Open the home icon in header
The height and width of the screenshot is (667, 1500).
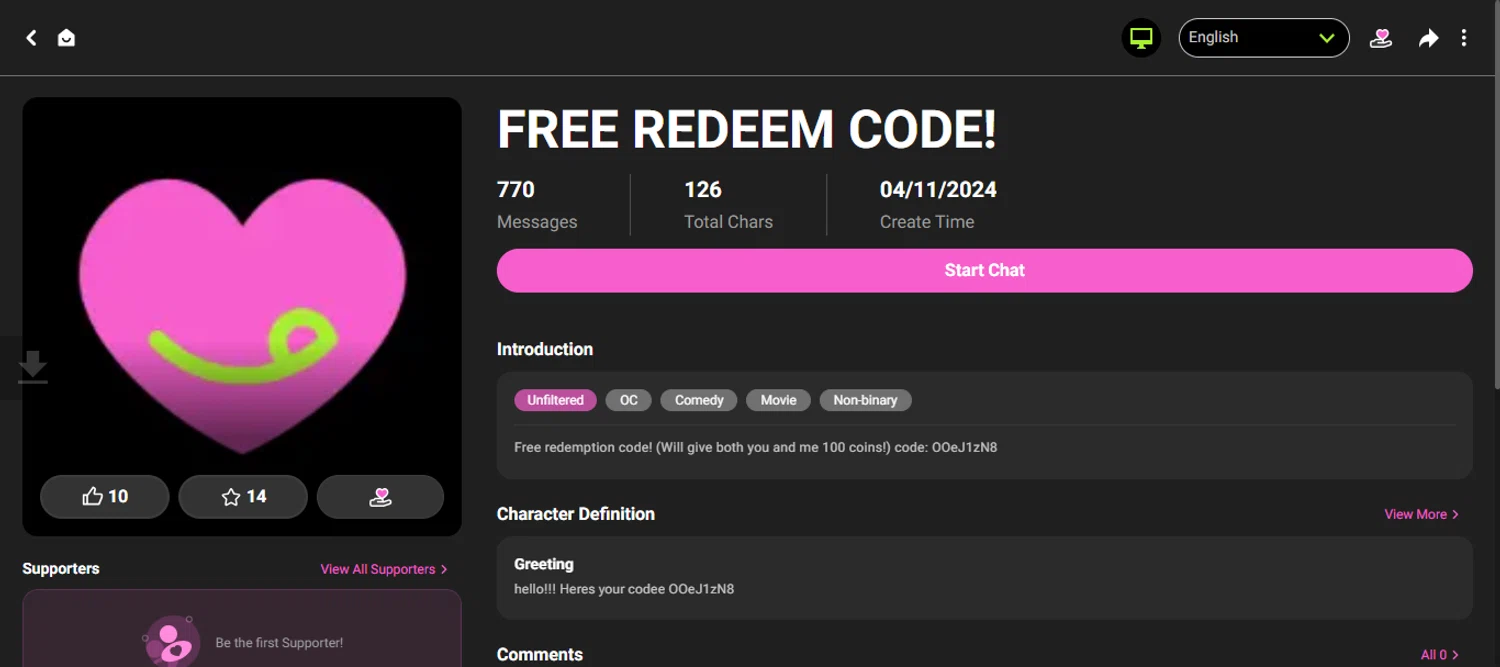(66, 38)
